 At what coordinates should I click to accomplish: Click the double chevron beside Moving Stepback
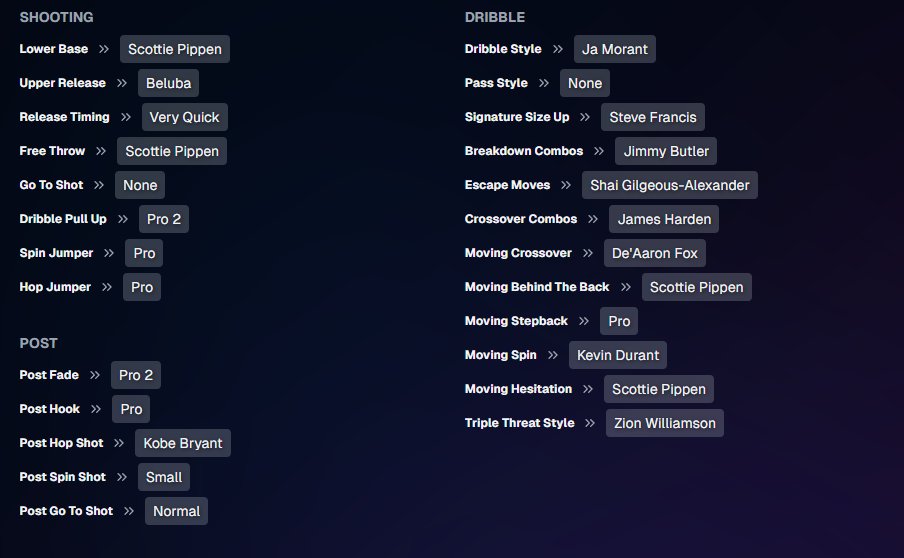pos(584,321)
